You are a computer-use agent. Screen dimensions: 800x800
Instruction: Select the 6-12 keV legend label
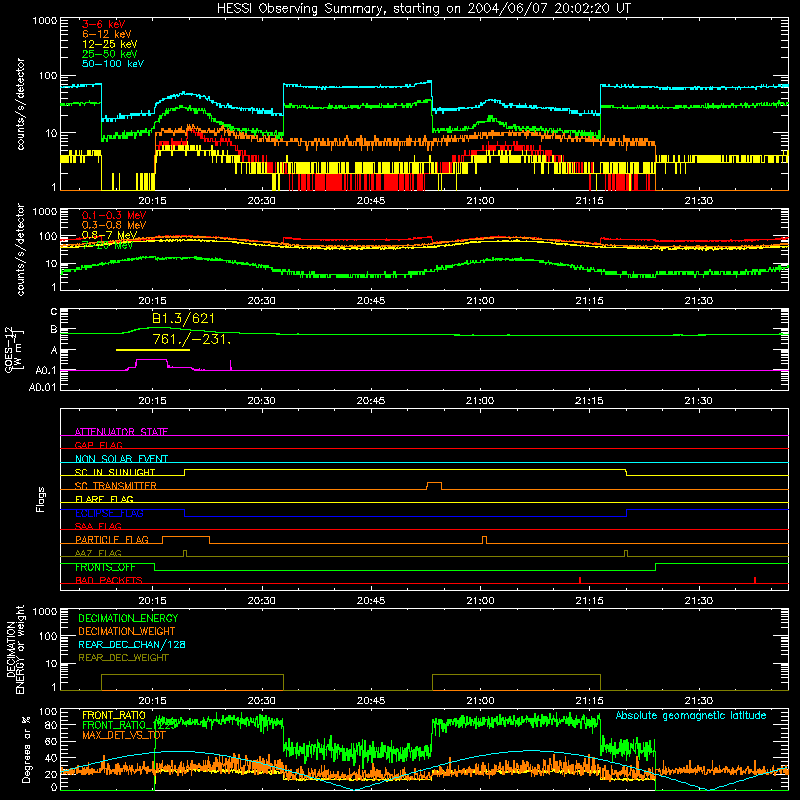coord(107,34)
